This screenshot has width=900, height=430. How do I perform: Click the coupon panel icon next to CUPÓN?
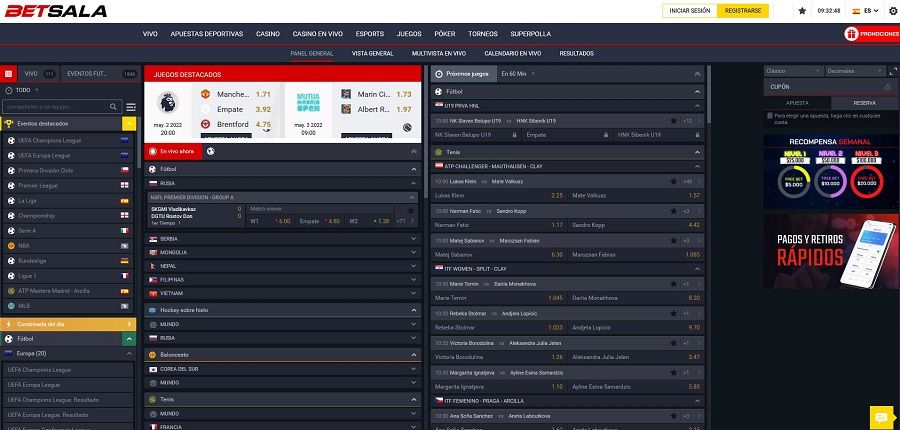coord(888,87)
